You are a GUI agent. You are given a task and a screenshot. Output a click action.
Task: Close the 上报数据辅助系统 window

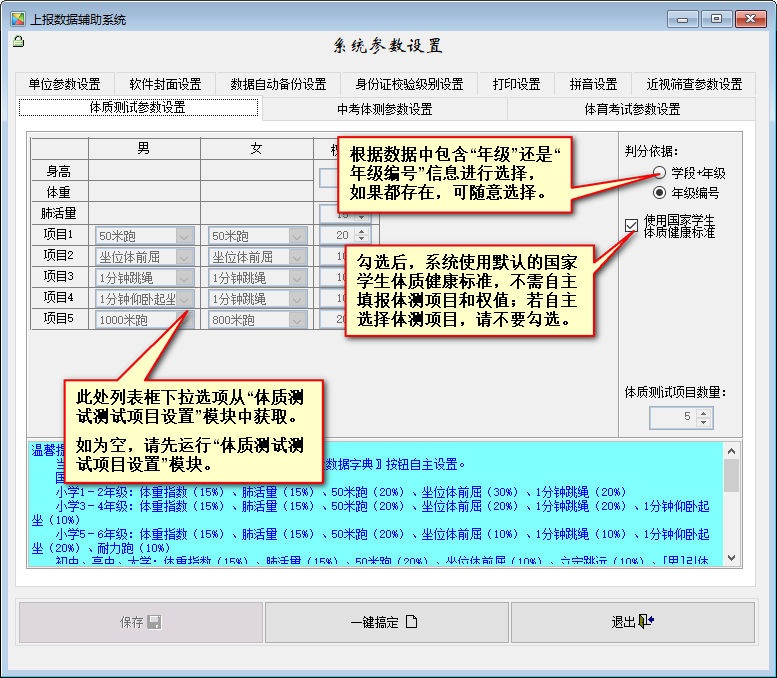750,19
